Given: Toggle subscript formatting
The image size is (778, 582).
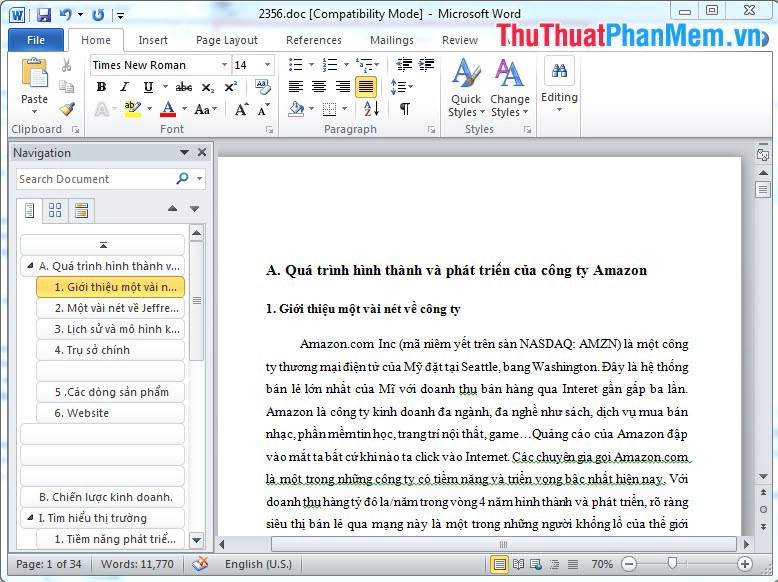Looking at the screenshot, I should (x=207, y=88).
